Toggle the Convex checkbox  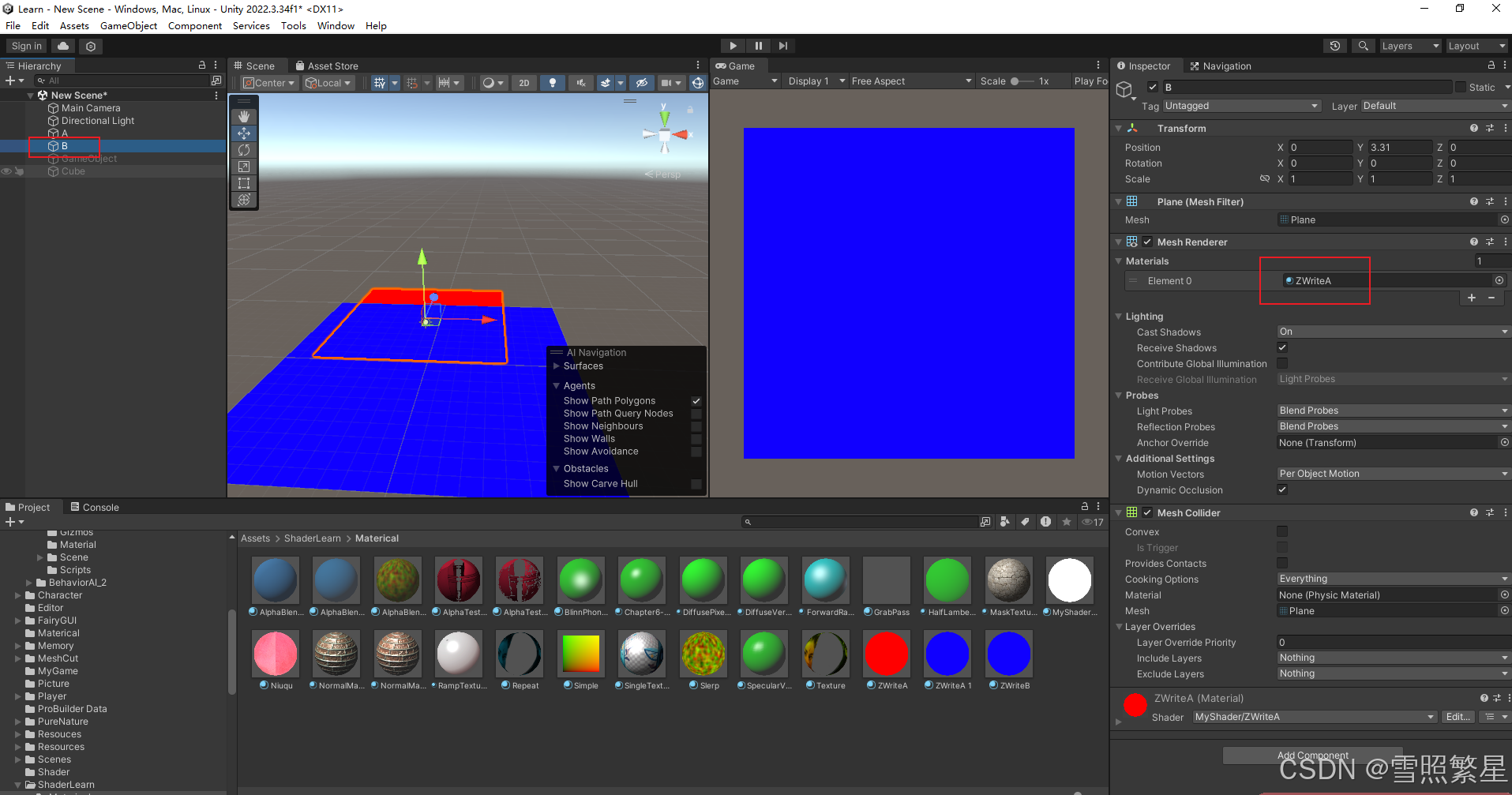1282,531
